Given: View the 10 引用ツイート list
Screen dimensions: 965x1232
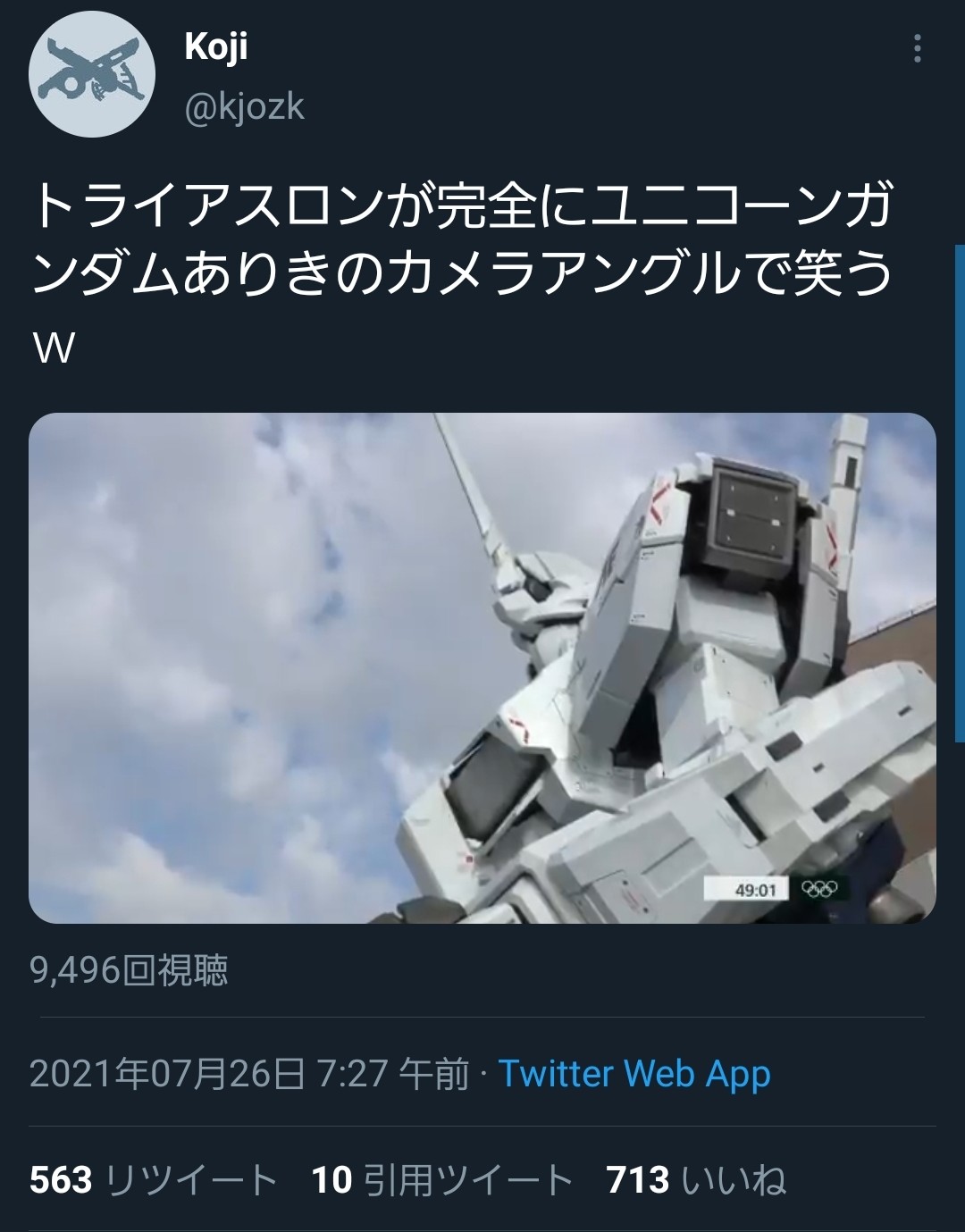Looking at the screenshot, I should click(441, 1180).
